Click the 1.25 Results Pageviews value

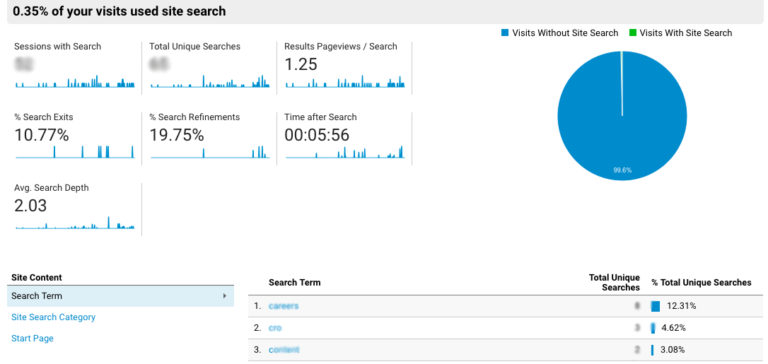(x=301, y=64)
